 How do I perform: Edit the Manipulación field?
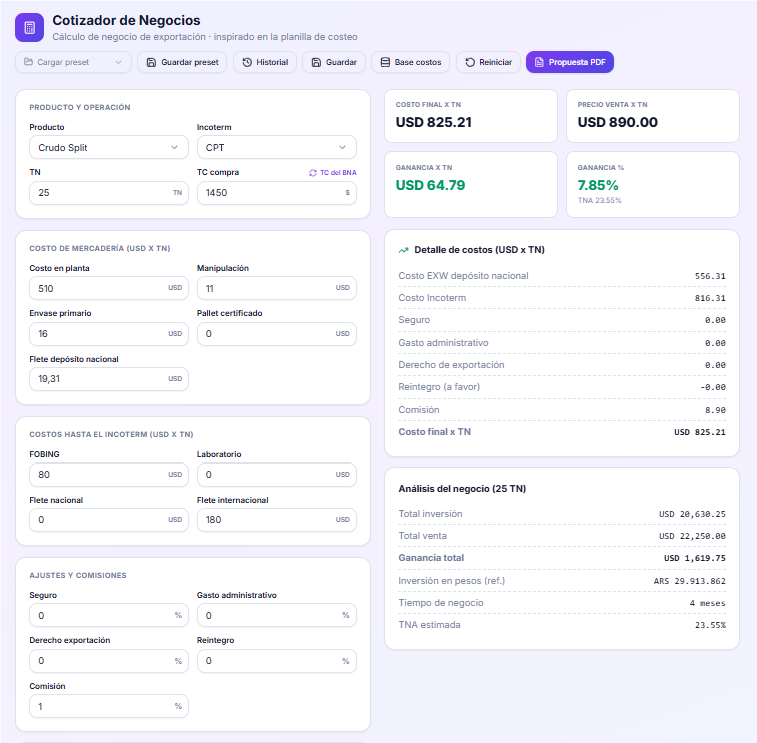click(277, 288)
